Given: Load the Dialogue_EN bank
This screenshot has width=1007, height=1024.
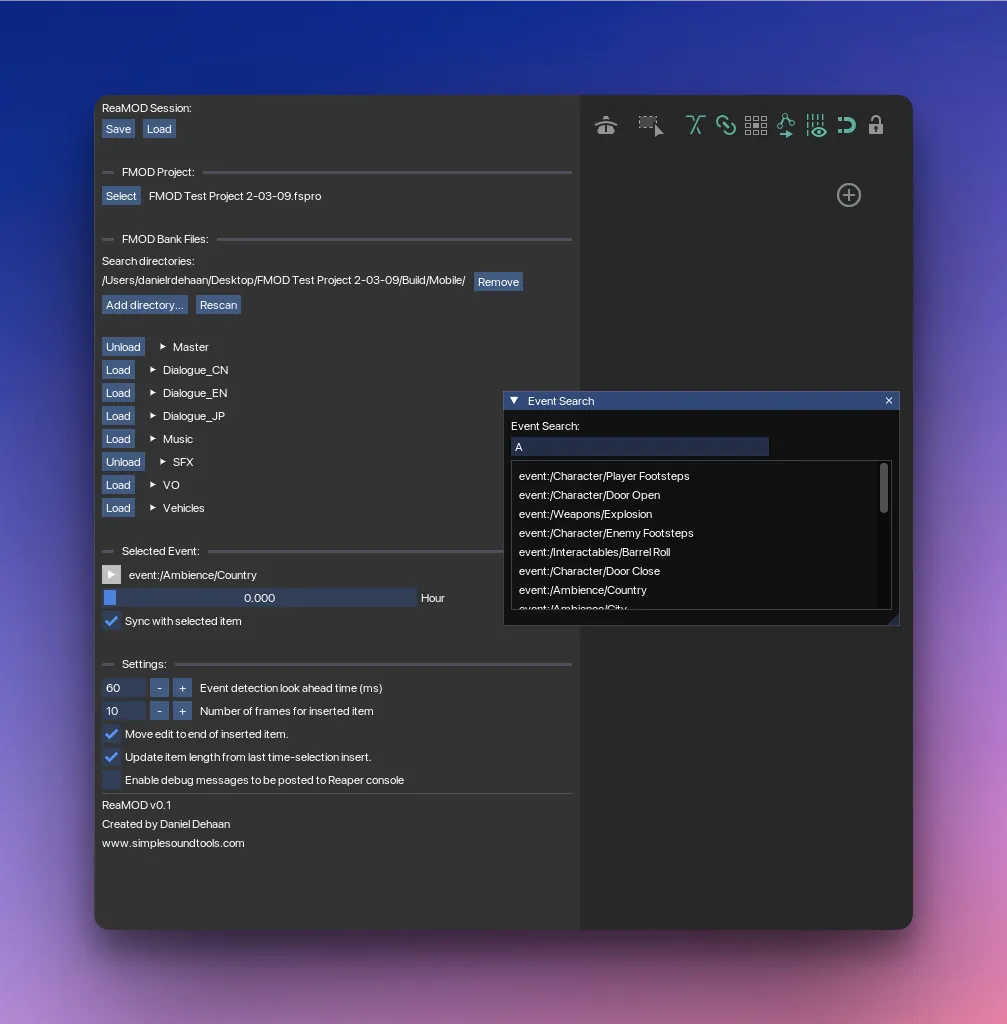Looking at the screenshot, I should [118, 392].
